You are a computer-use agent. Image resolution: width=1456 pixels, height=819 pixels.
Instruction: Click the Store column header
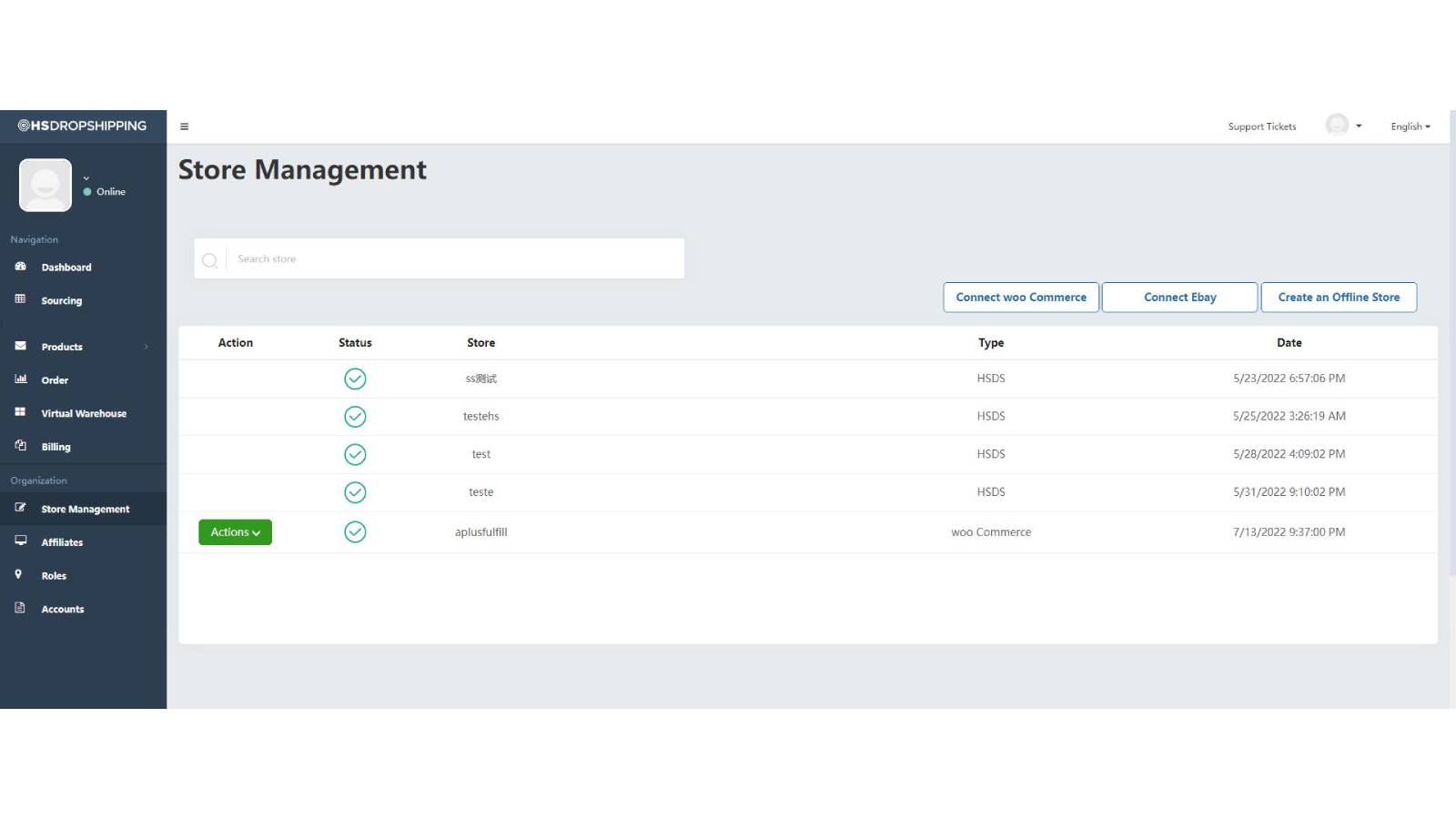(481, 343)
